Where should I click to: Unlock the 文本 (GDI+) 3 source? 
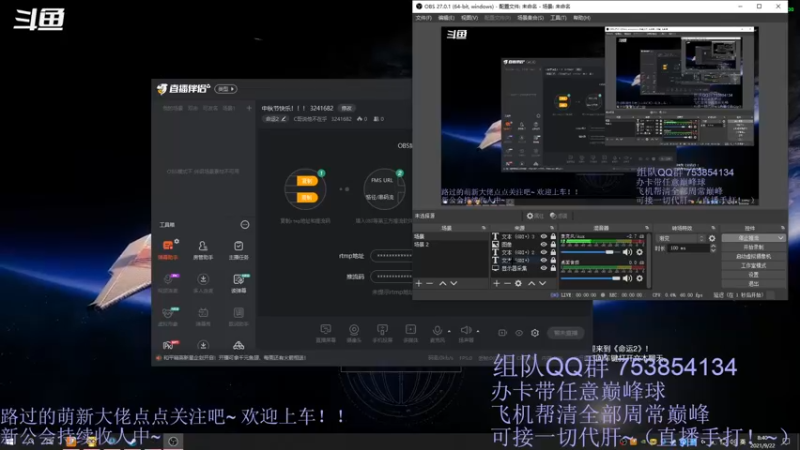coord(553,236)
